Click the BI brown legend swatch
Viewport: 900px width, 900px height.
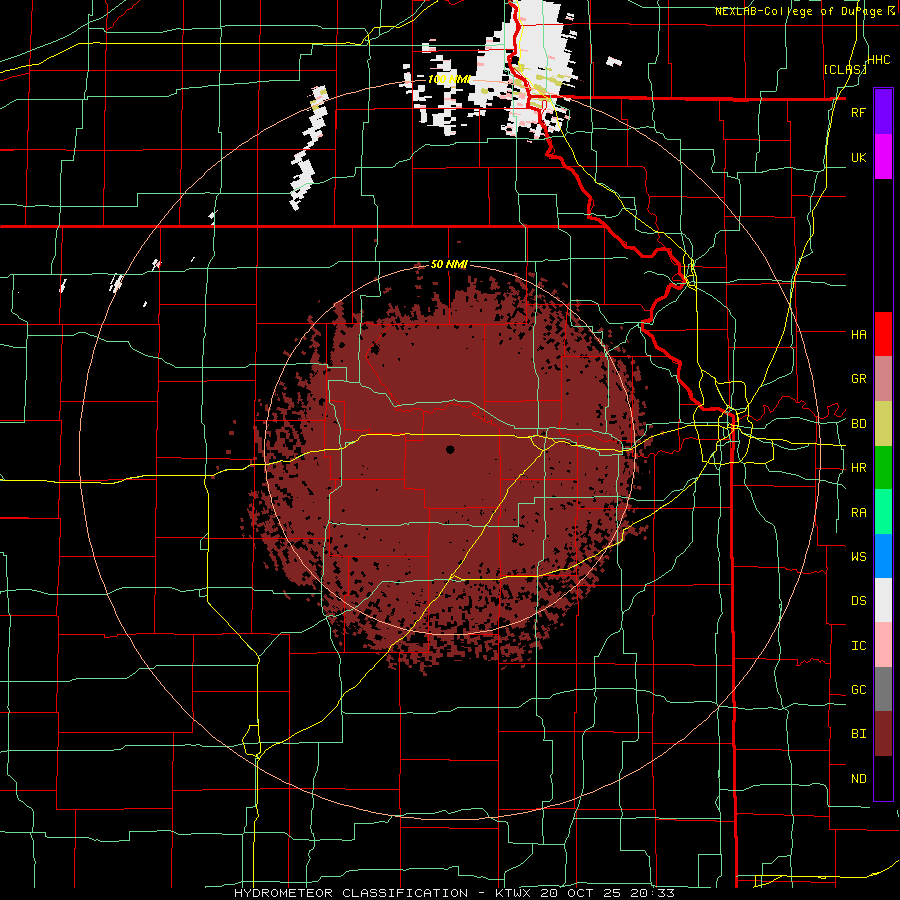coord(883,734)
